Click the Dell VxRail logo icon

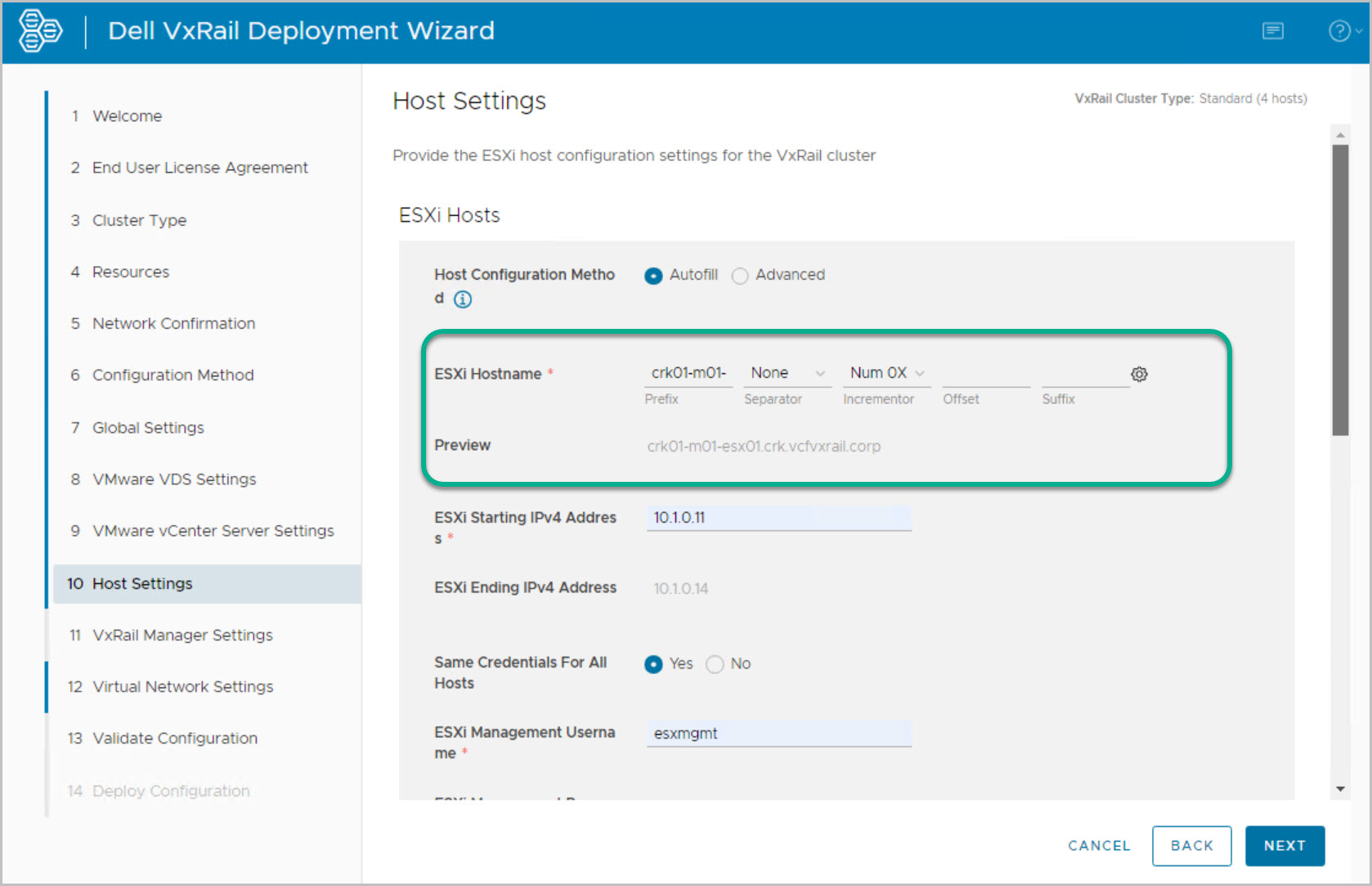(40, 31)
